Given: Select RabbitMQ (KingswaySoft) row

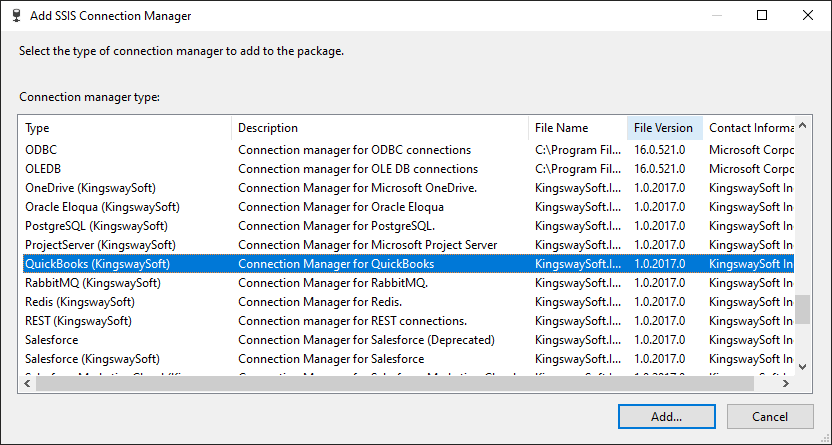Looking at the screenshot, I should [x=409, y=283].
